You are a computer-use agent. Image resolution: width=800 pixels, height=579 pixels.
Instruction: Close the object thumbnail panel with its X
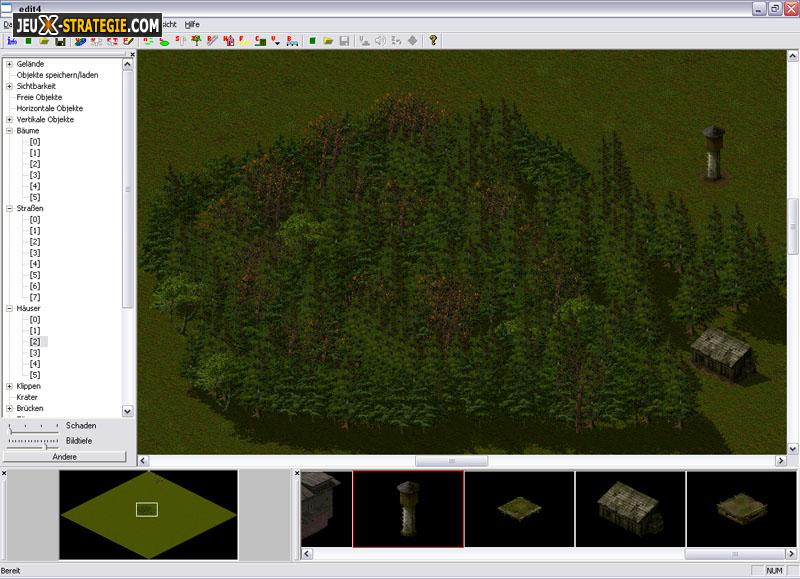tap(296, 473)
